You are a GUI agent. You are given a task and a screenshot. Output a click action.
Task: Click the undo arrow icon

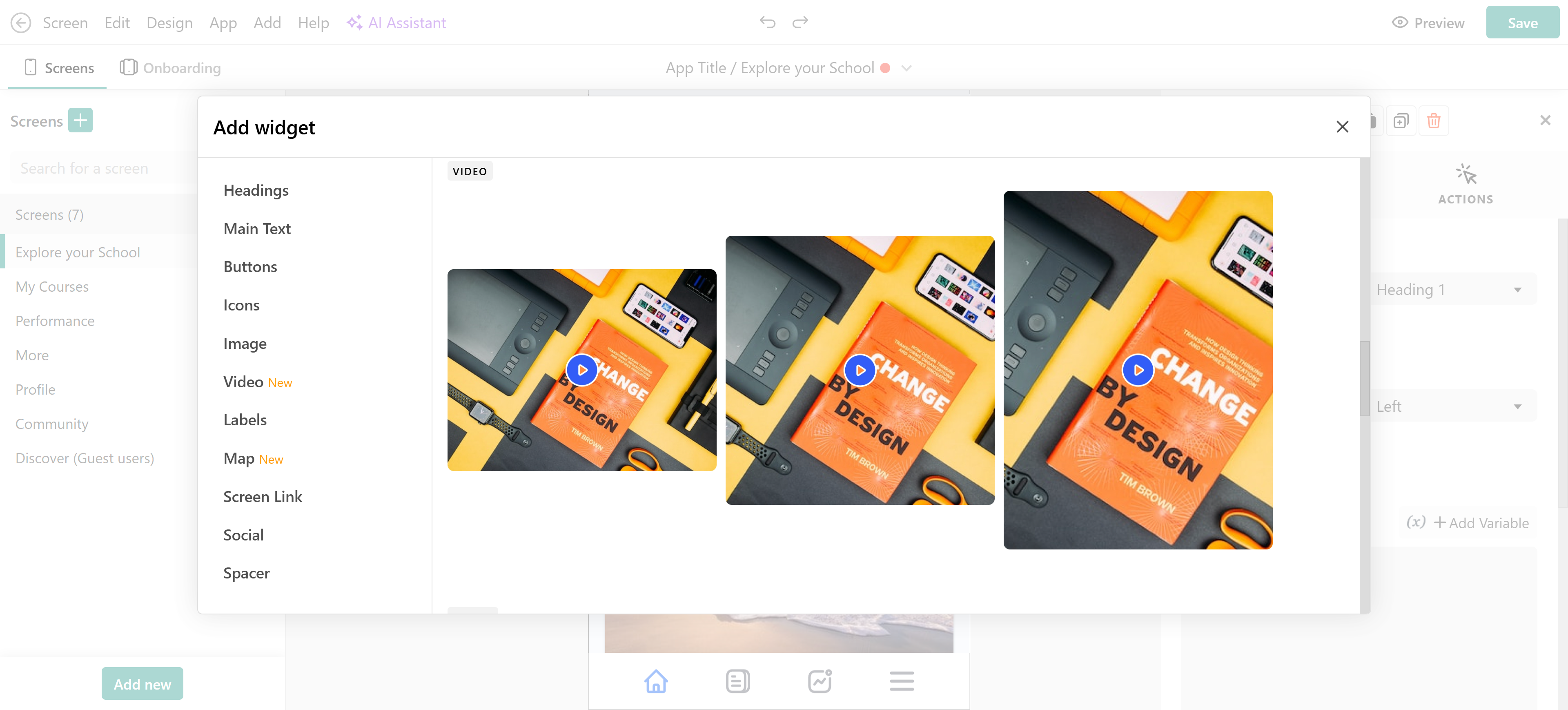coord(767,22)
